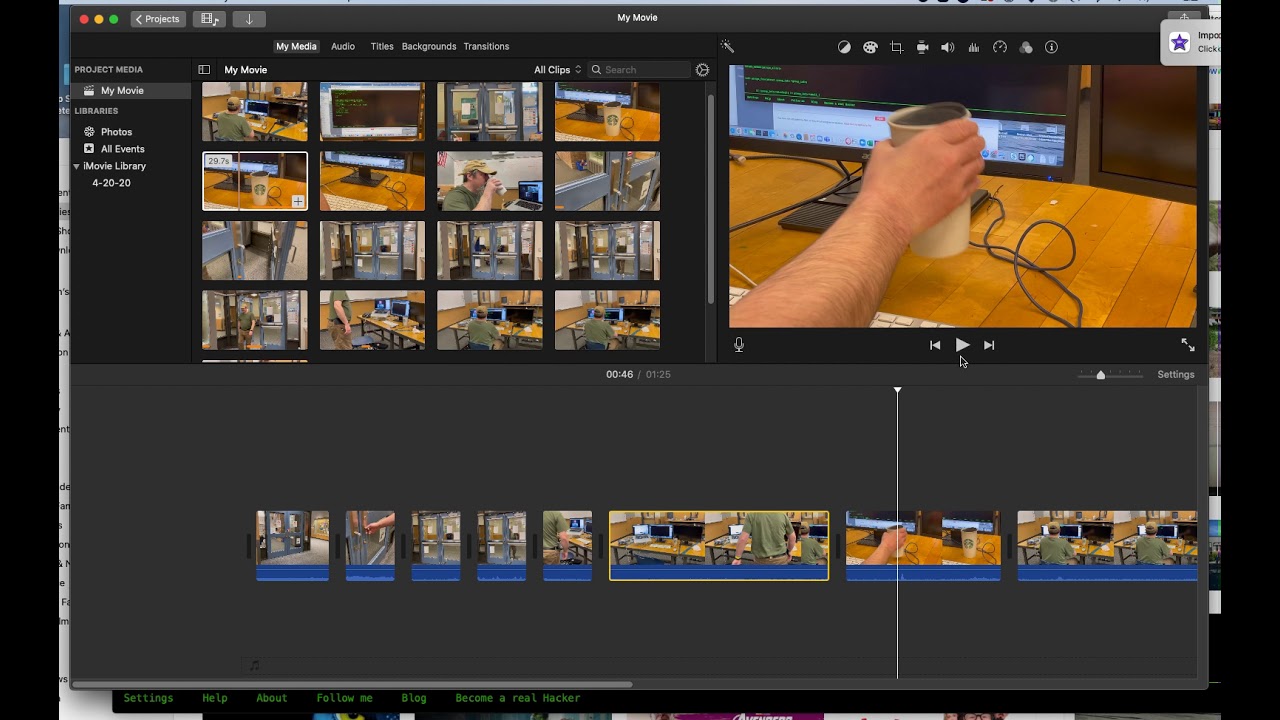Open noise reduction and equalizer
The height and width of the screenshot is (720, 1280).
point(974,47)
